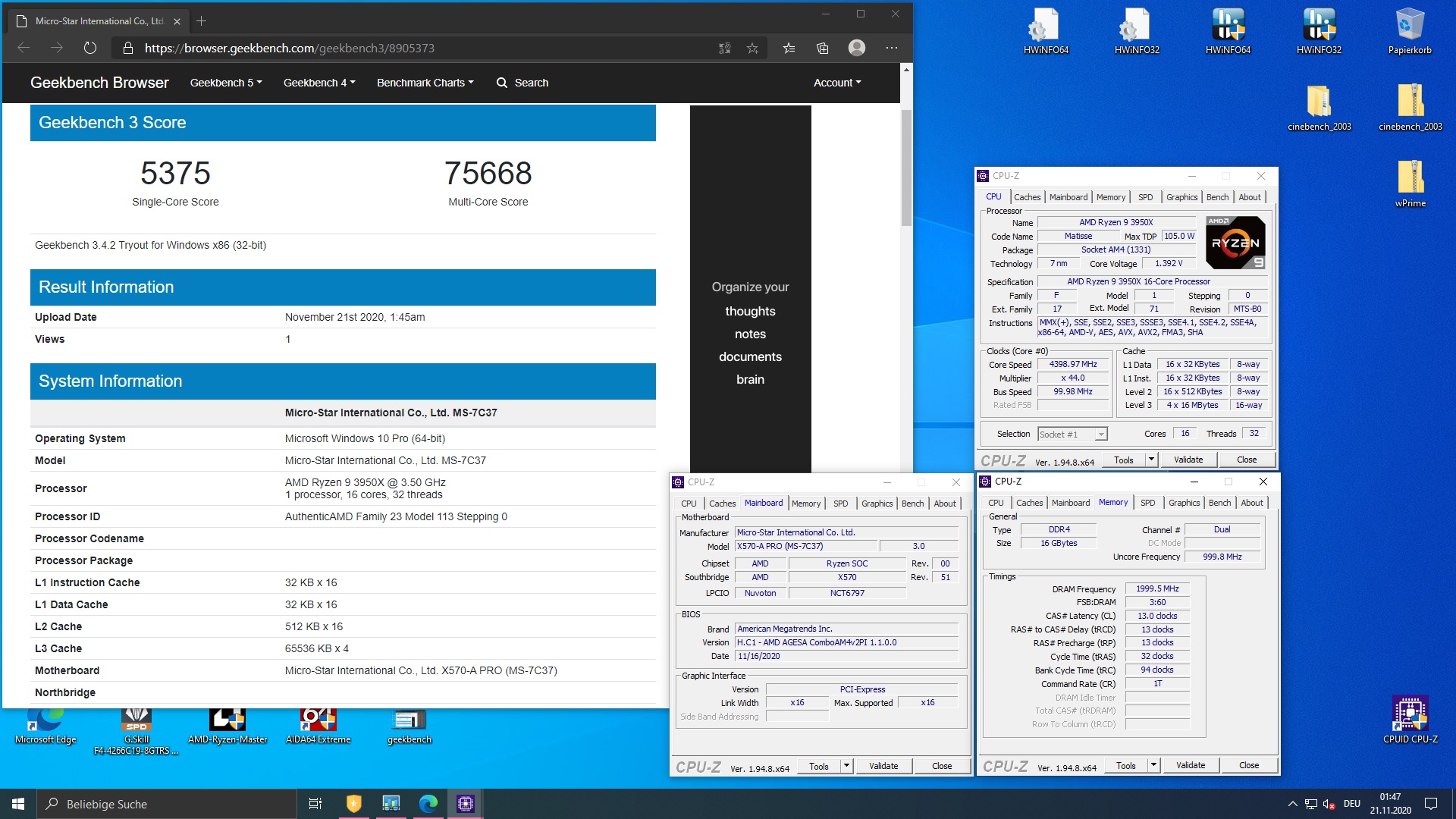This screenshot has width=1456, height=819.
Task: Show hidden tray icons chevron
Action: (1292, 804)
